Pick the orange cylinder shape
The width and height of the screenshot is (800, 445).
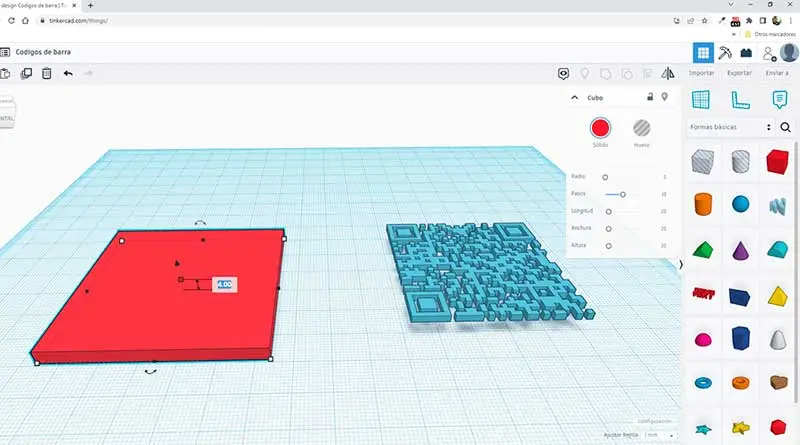(x=703, y=204)
